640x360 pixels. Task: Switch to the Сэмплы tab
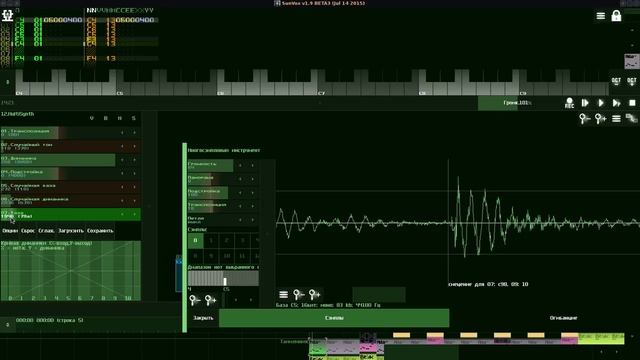point(334,318)
